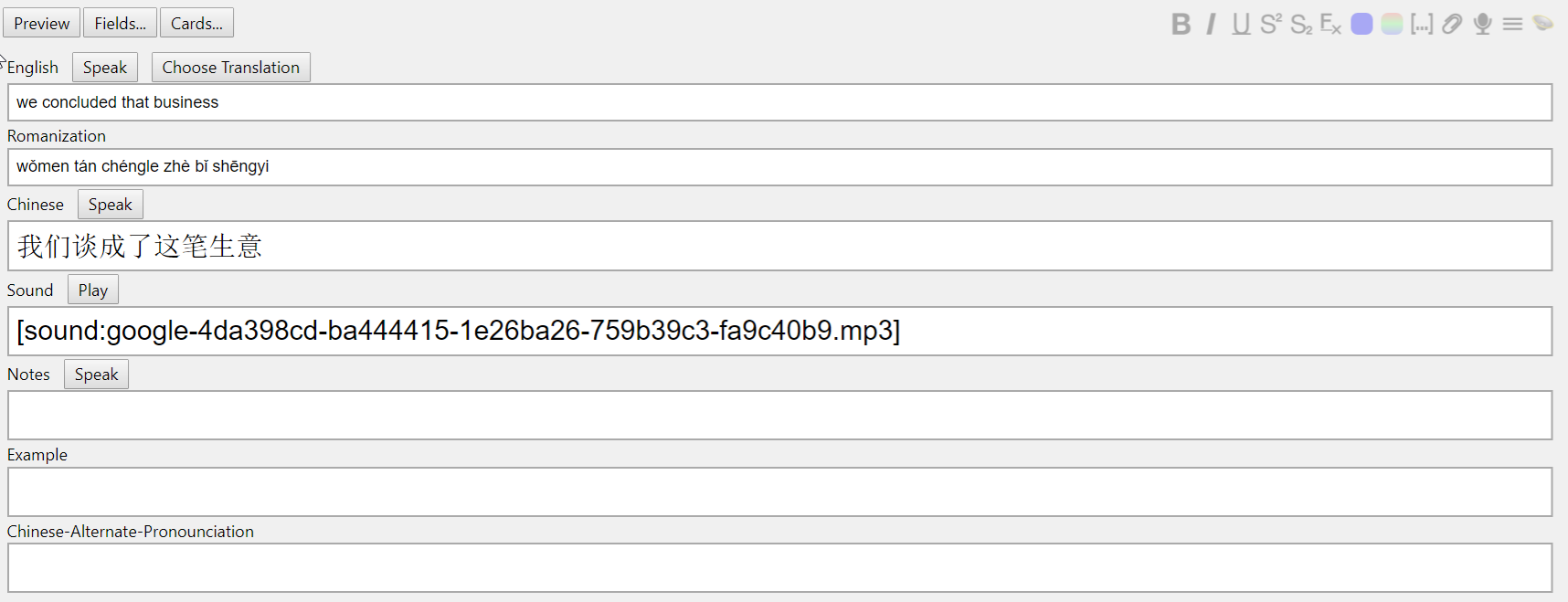Insert cloze deletion brackets

pyautogui.click(x=1422, y=24)
